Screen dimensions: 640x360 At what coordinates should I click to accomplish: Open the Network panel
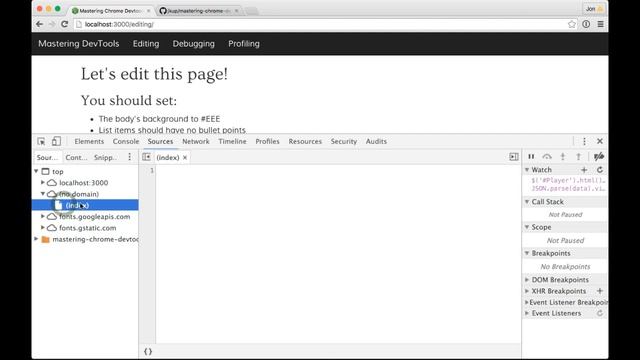(196, 141)
